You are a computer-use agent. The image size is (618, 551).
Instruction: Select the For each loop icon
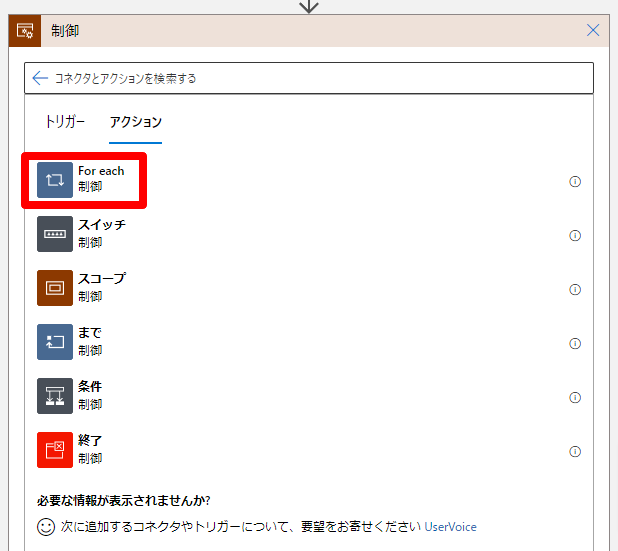(55, 180)
